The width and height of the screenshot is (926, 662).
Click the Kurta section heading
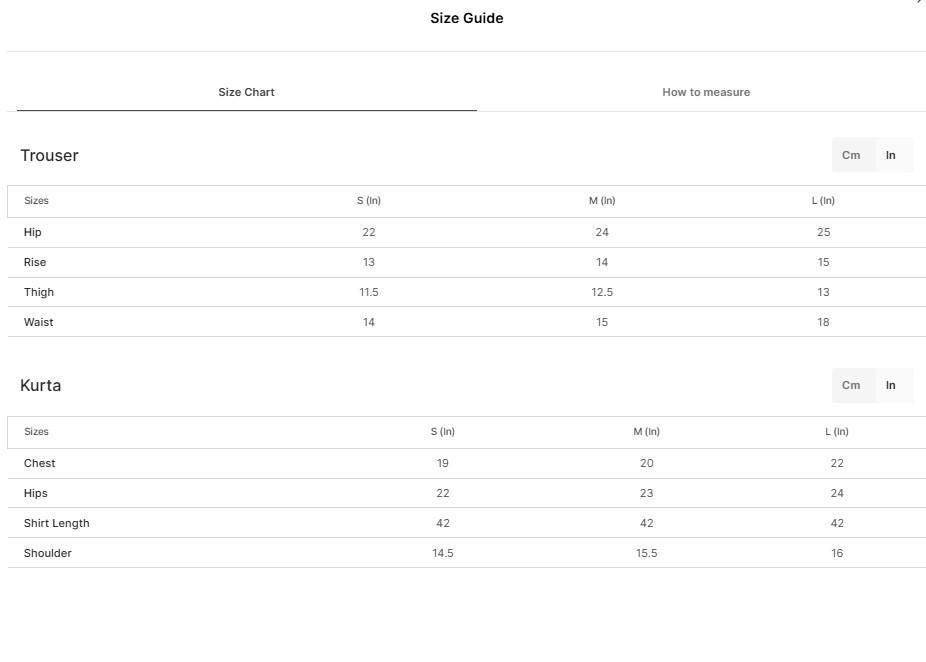point(41,385)
